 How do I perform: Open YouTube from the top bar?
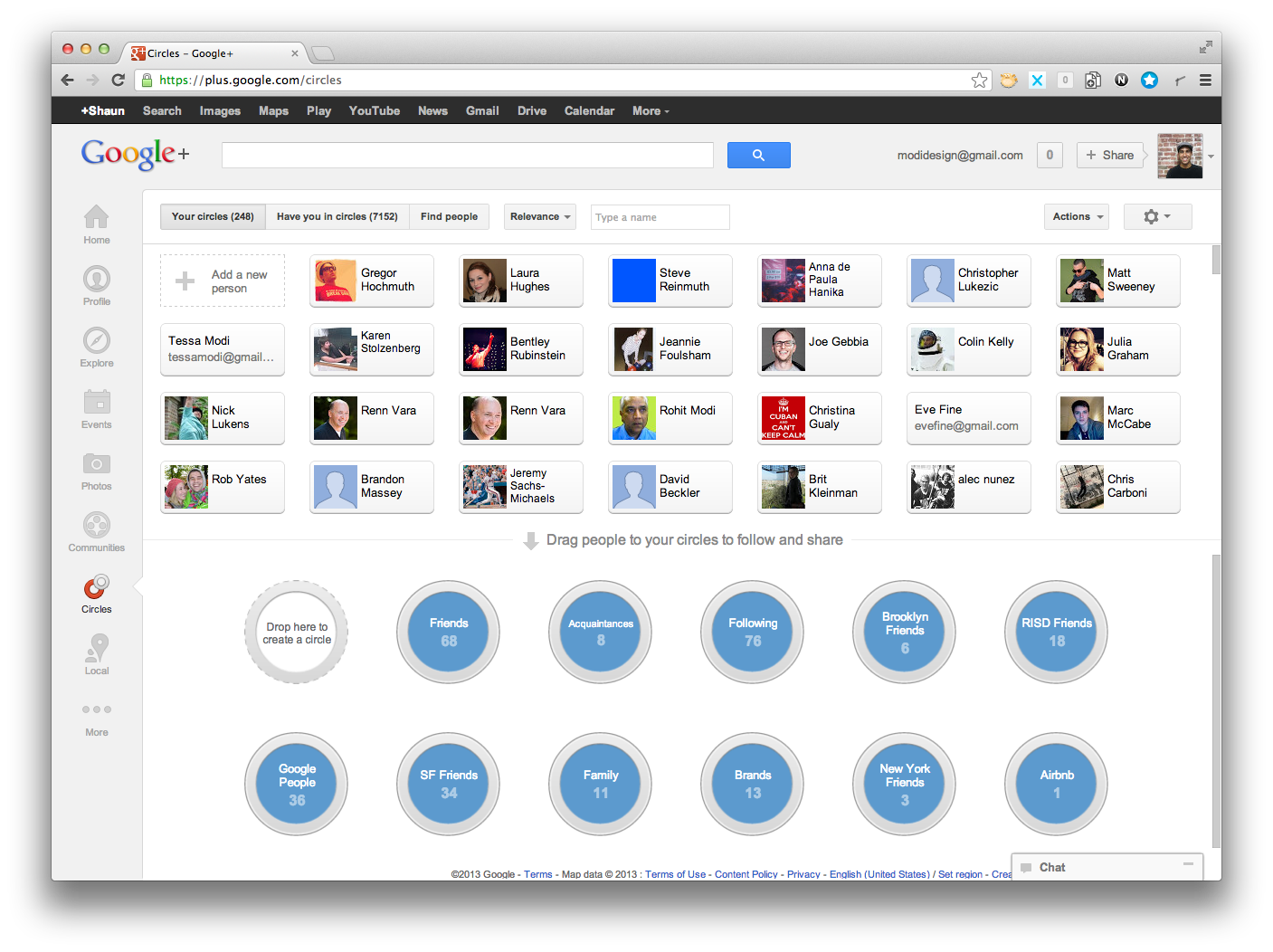[375, 111]
